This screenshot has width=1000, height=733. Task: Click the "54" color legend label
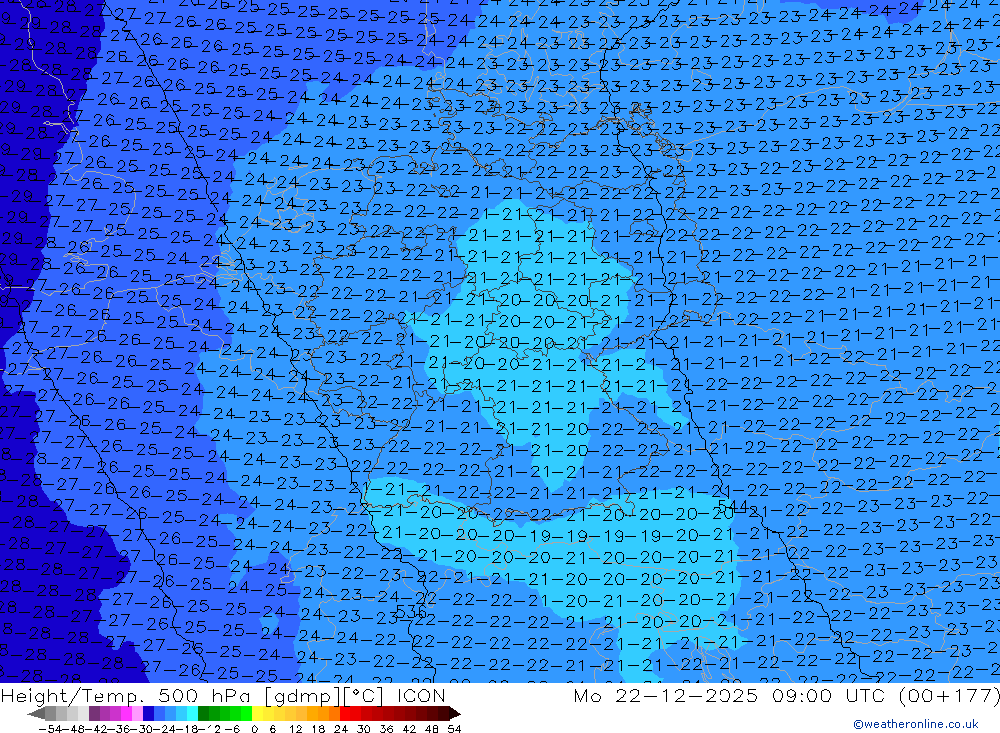click(x=454, y=729)
